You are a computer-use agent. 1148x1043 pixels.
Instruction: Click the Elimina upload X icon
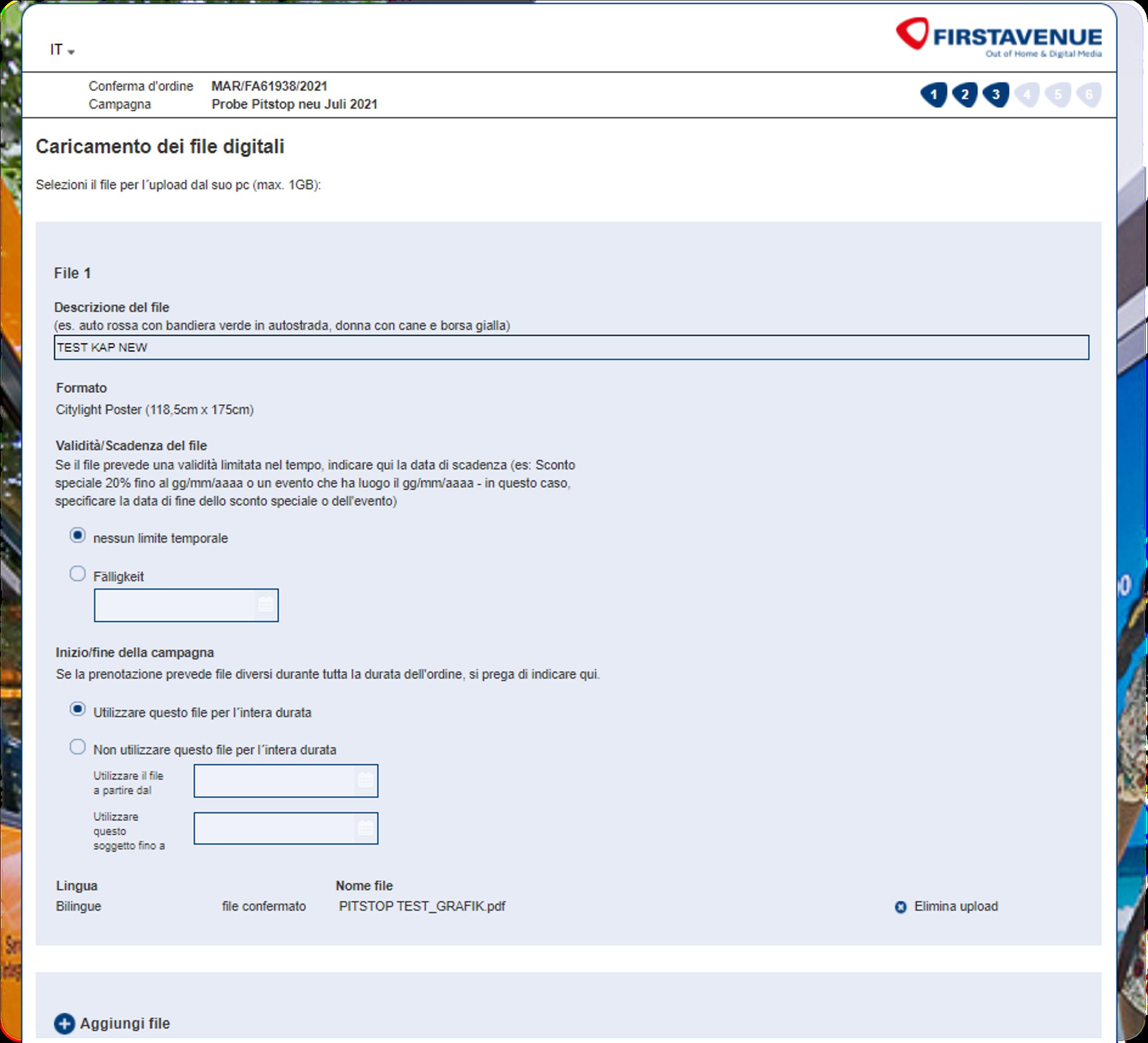pyautogui.click(x=900, y=907)
